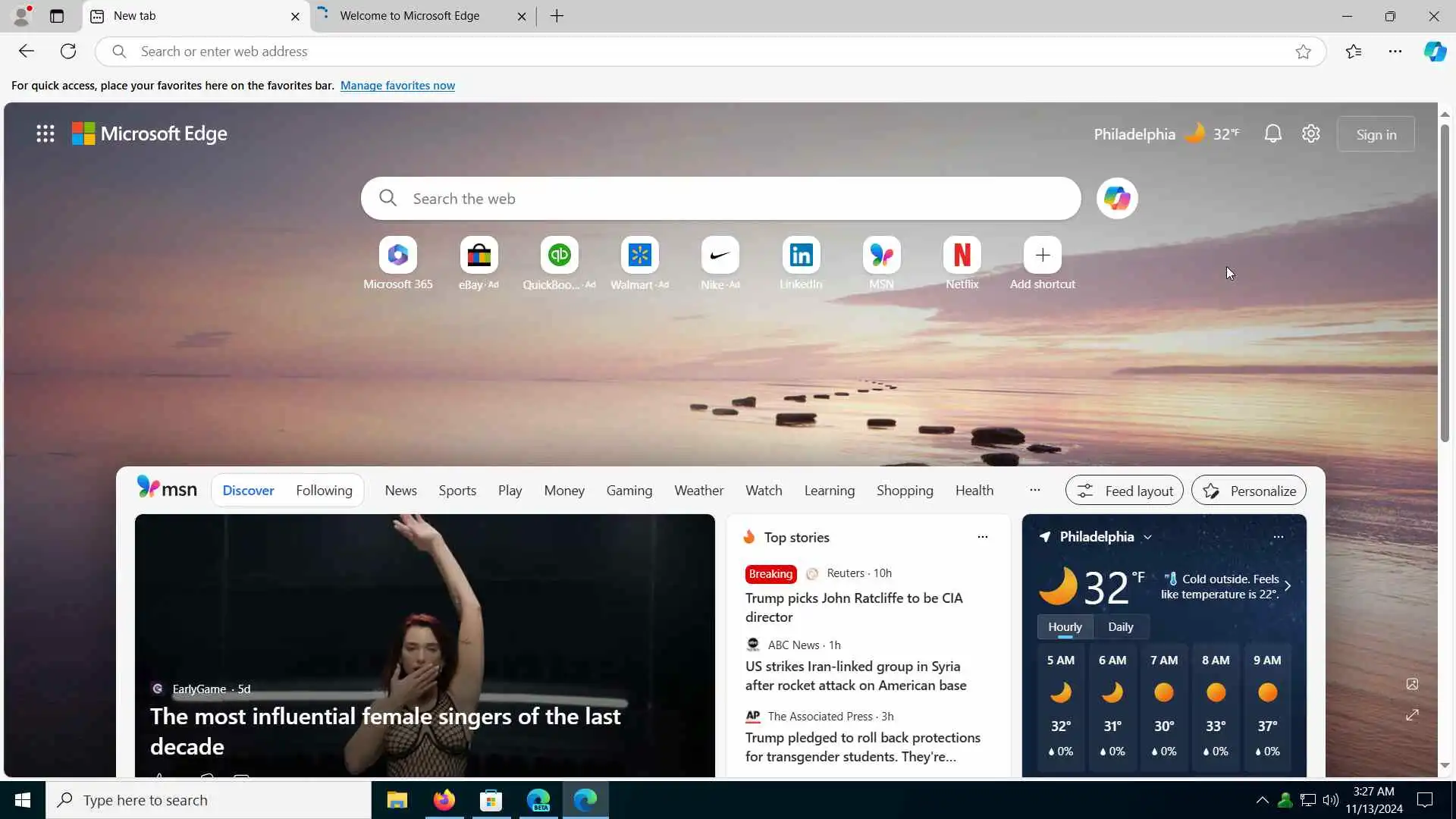Open the Copilot sidebar icon
1456x819 pixels.
pyautogui.click(x=1435, y=52)
